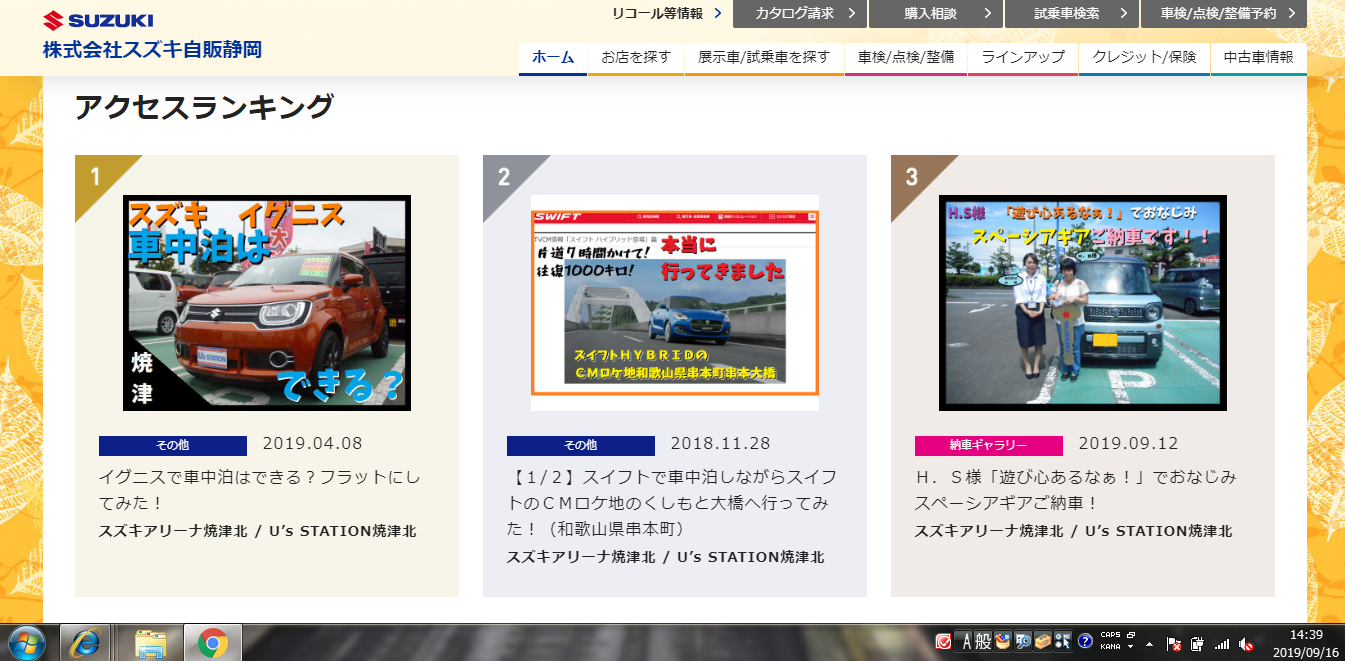
Task: Go to the 展示車/試乗車を探す tab
Action: coord(764,58)
